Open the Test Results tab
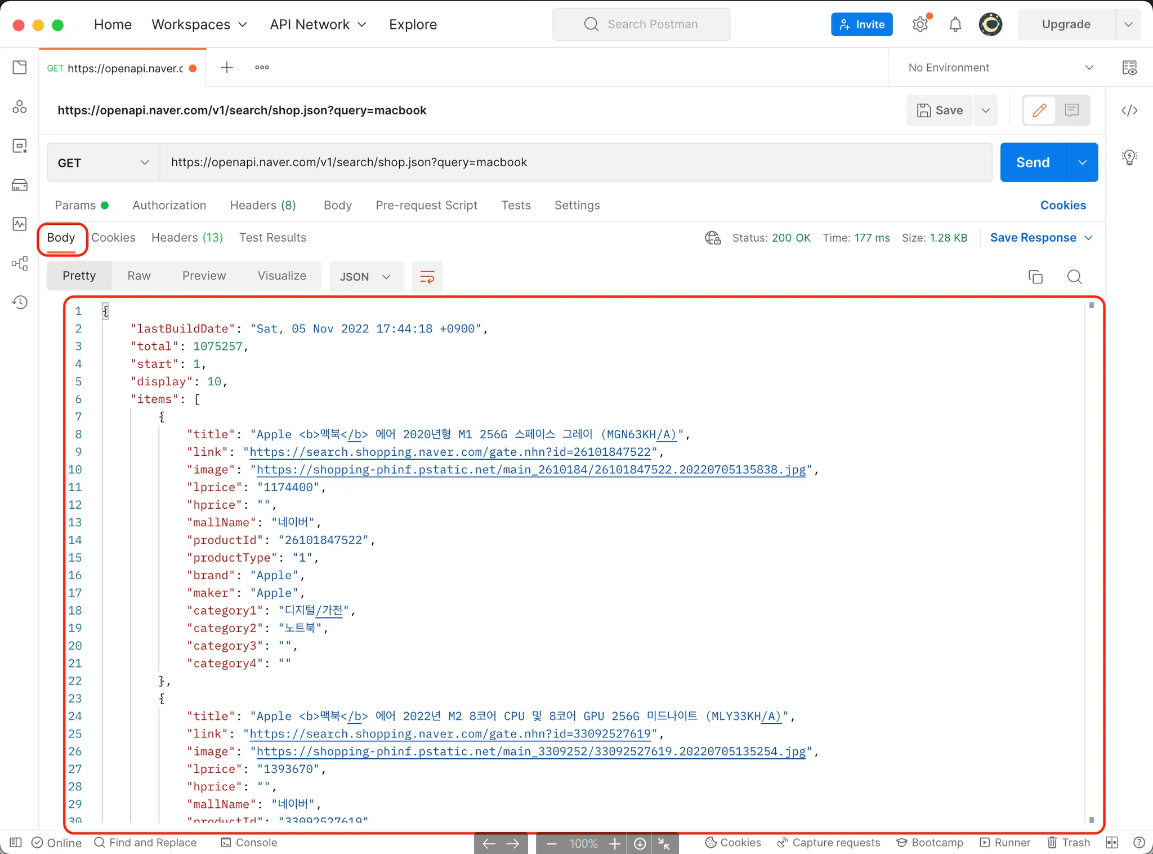Viewport: 1153px width, 854px height. point(273,238)
